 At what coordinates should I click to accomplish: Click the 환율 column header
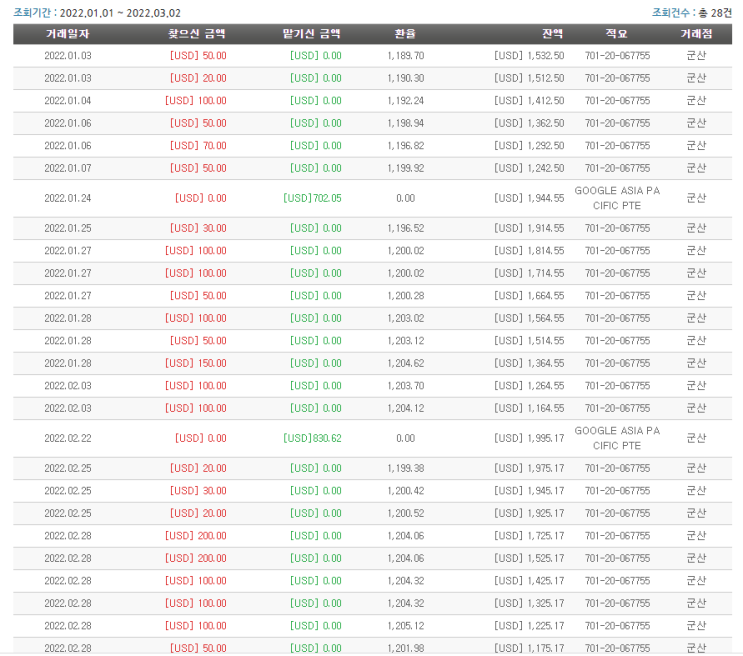click(405, 34)
